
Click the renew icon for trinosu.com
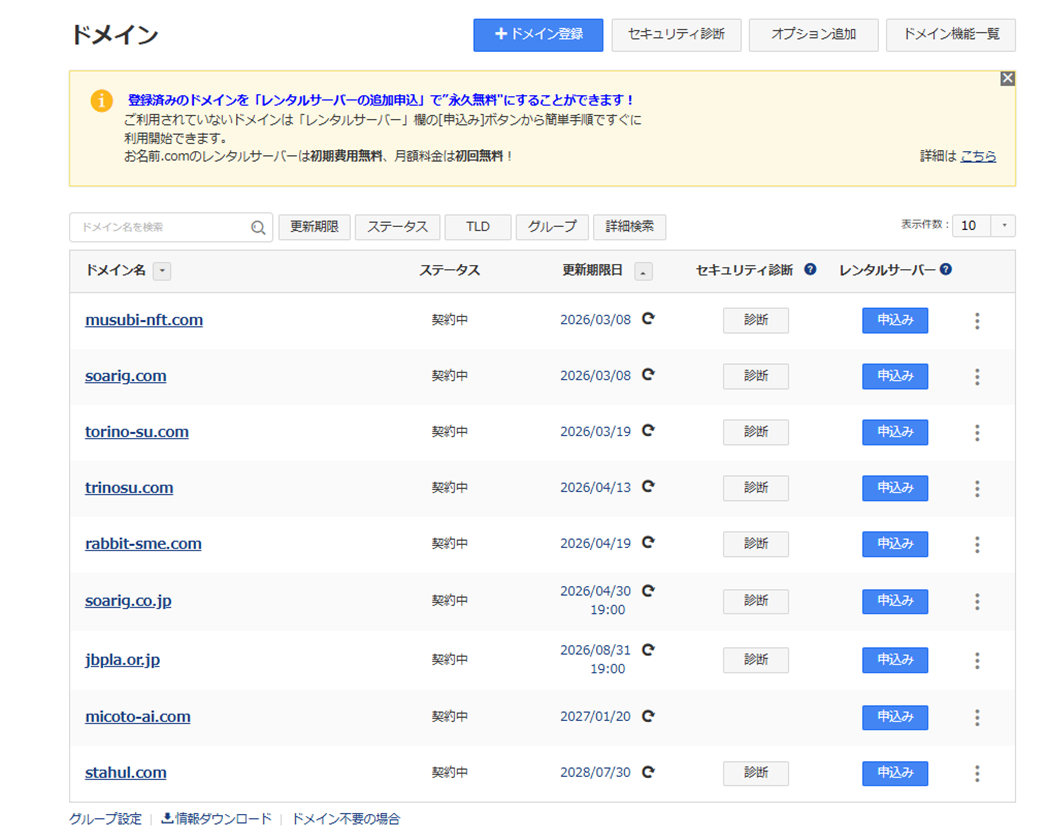[x=648, y=486]
